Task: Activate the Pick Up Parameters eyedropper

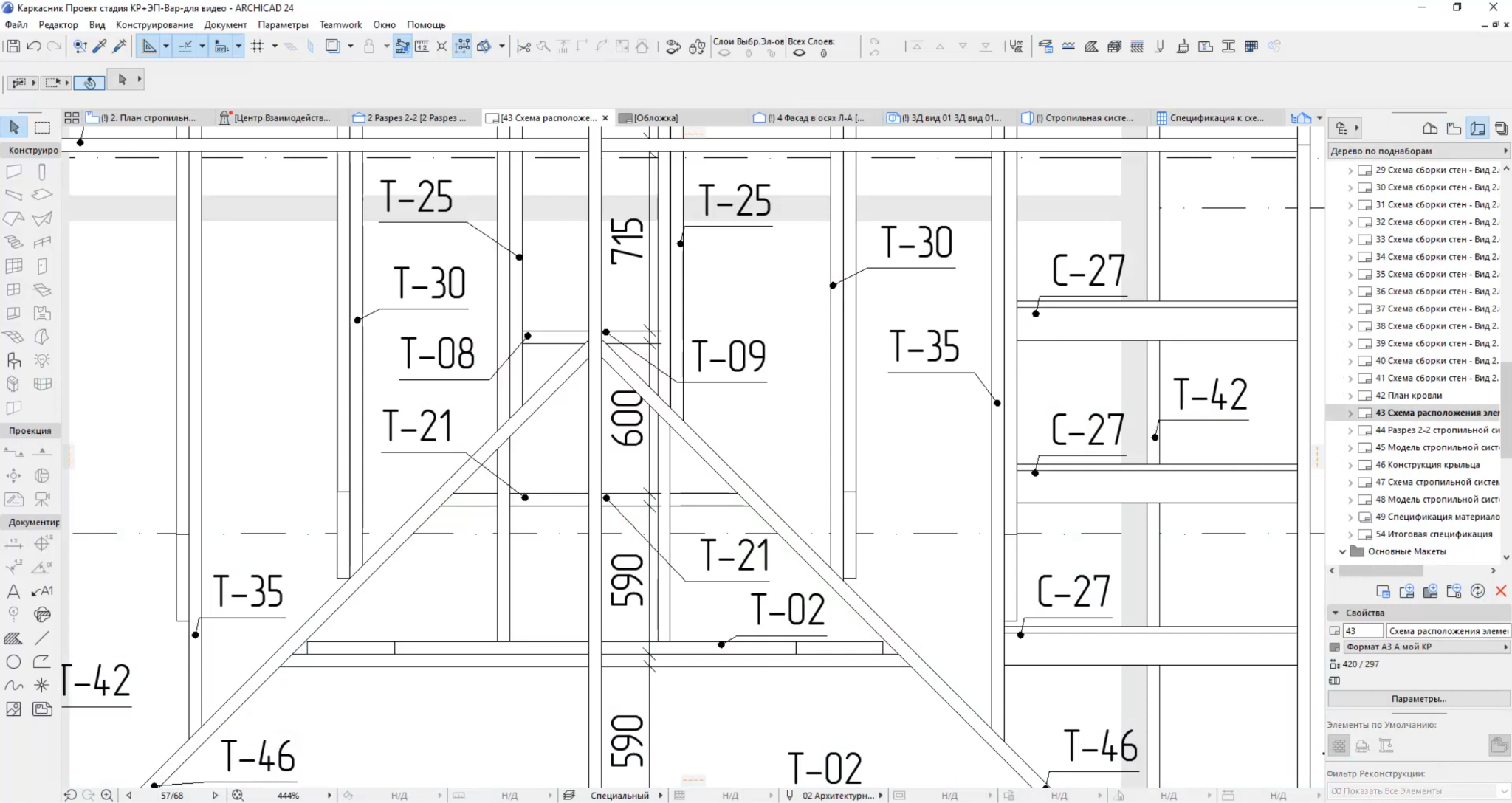Action: pos(100,46)
